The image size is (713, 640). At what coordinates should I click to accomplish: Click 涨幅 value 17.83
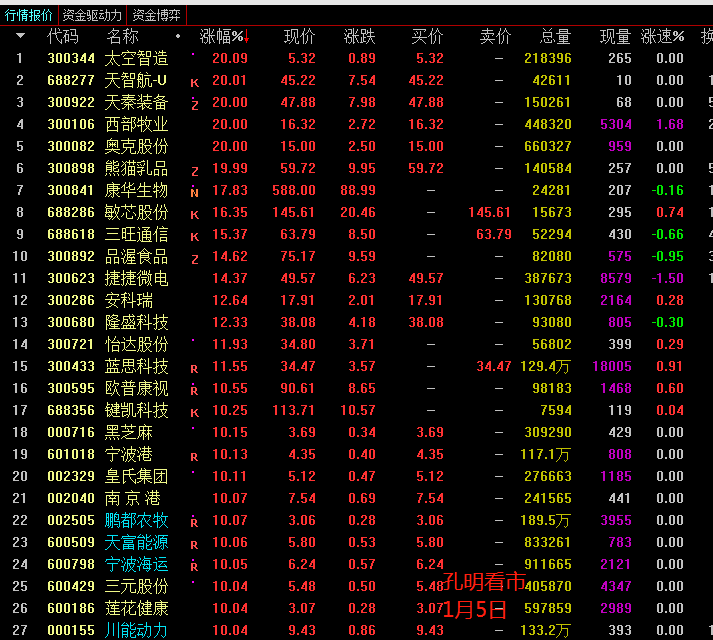pyautogui.click(x=230, y=191)
